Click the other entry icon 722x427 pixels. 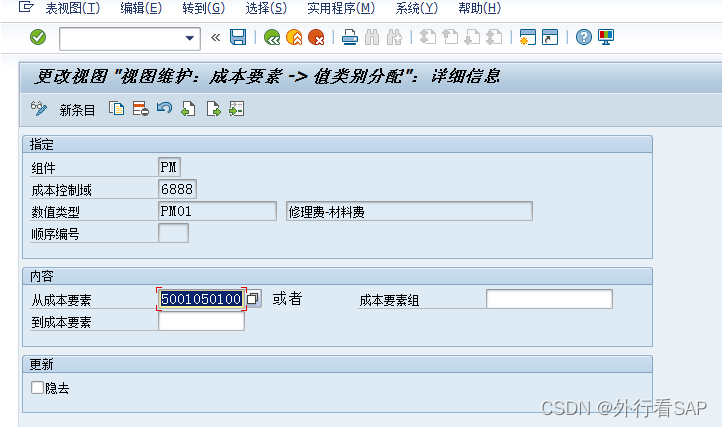tap(236, 109)
